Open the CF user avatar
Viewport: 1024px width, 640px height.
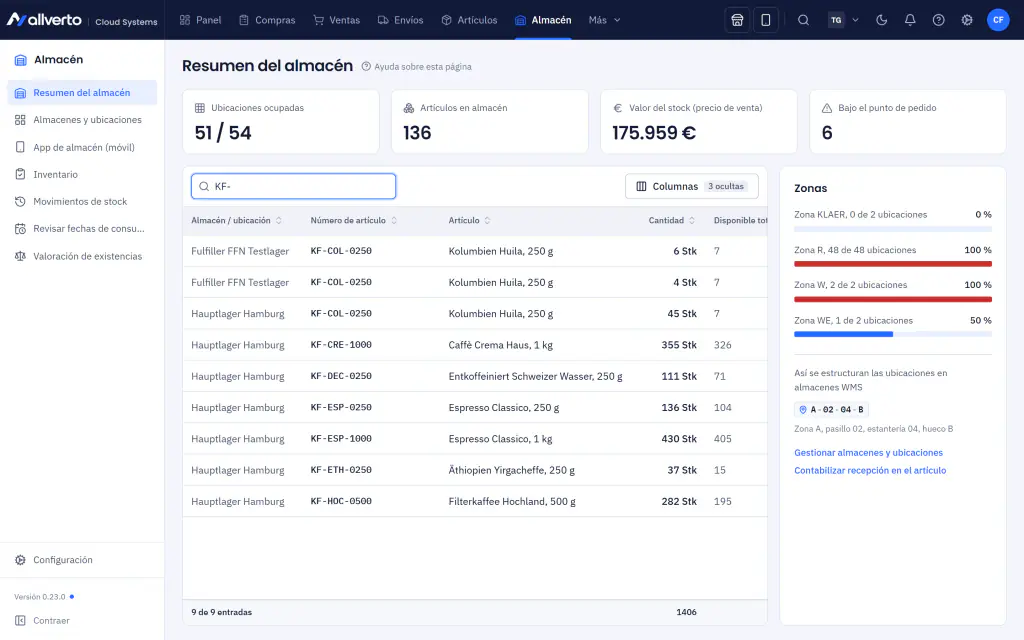click(998, 20)
